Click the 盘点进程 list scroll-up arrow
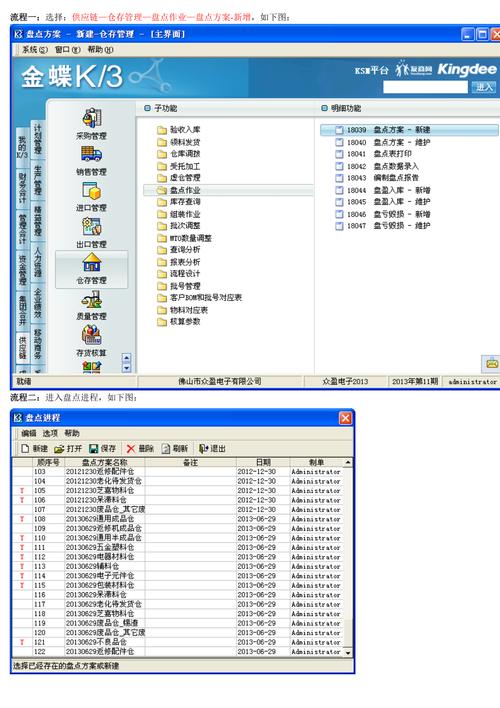The width and height of the screenshot is (500, 708). (348, 462)
